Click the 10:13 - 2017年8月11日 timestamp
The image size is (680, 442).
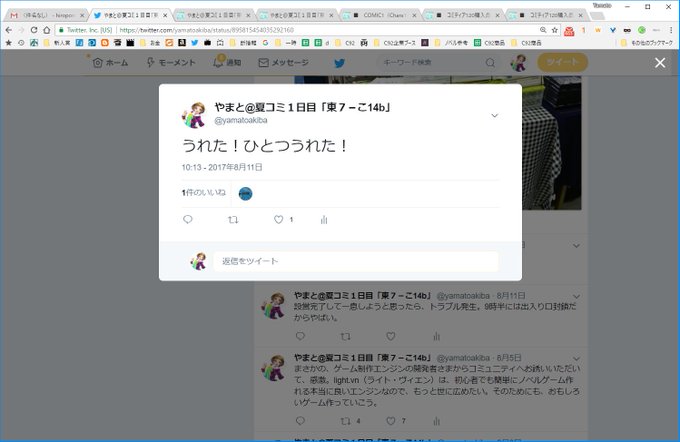click(222, 167)
